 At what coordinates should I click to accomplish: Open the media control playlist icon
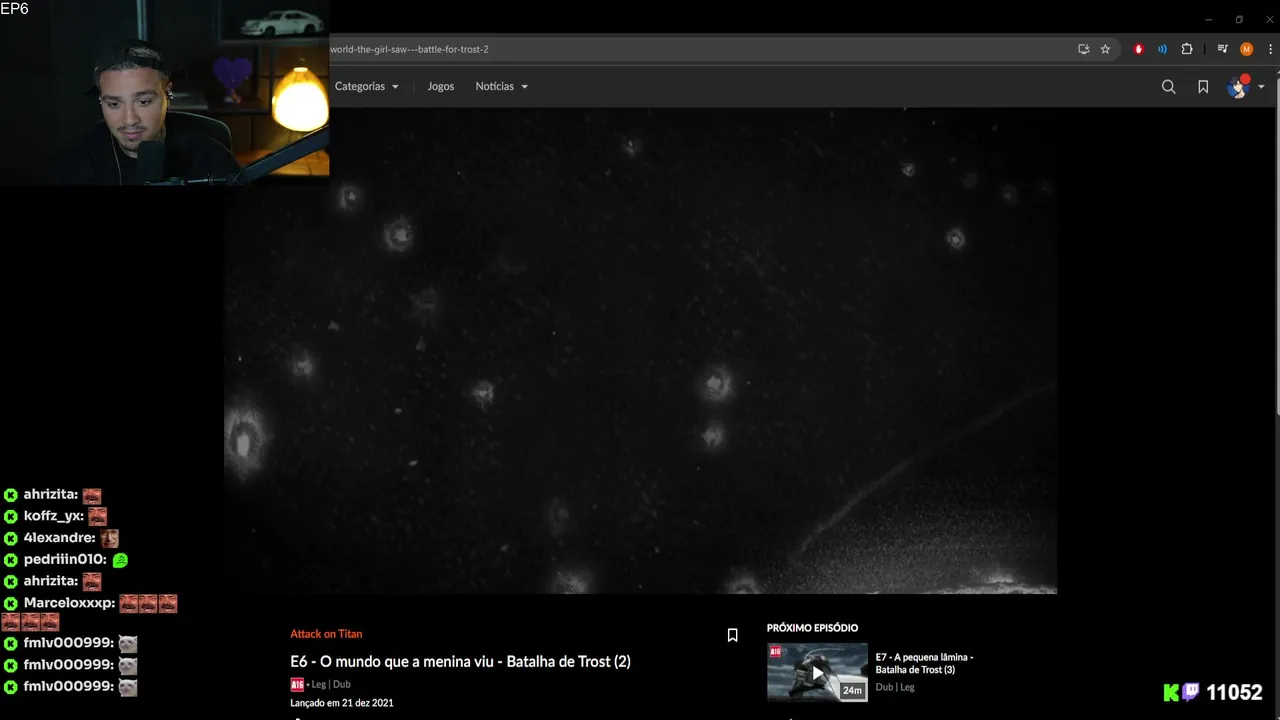[1222, 49]
